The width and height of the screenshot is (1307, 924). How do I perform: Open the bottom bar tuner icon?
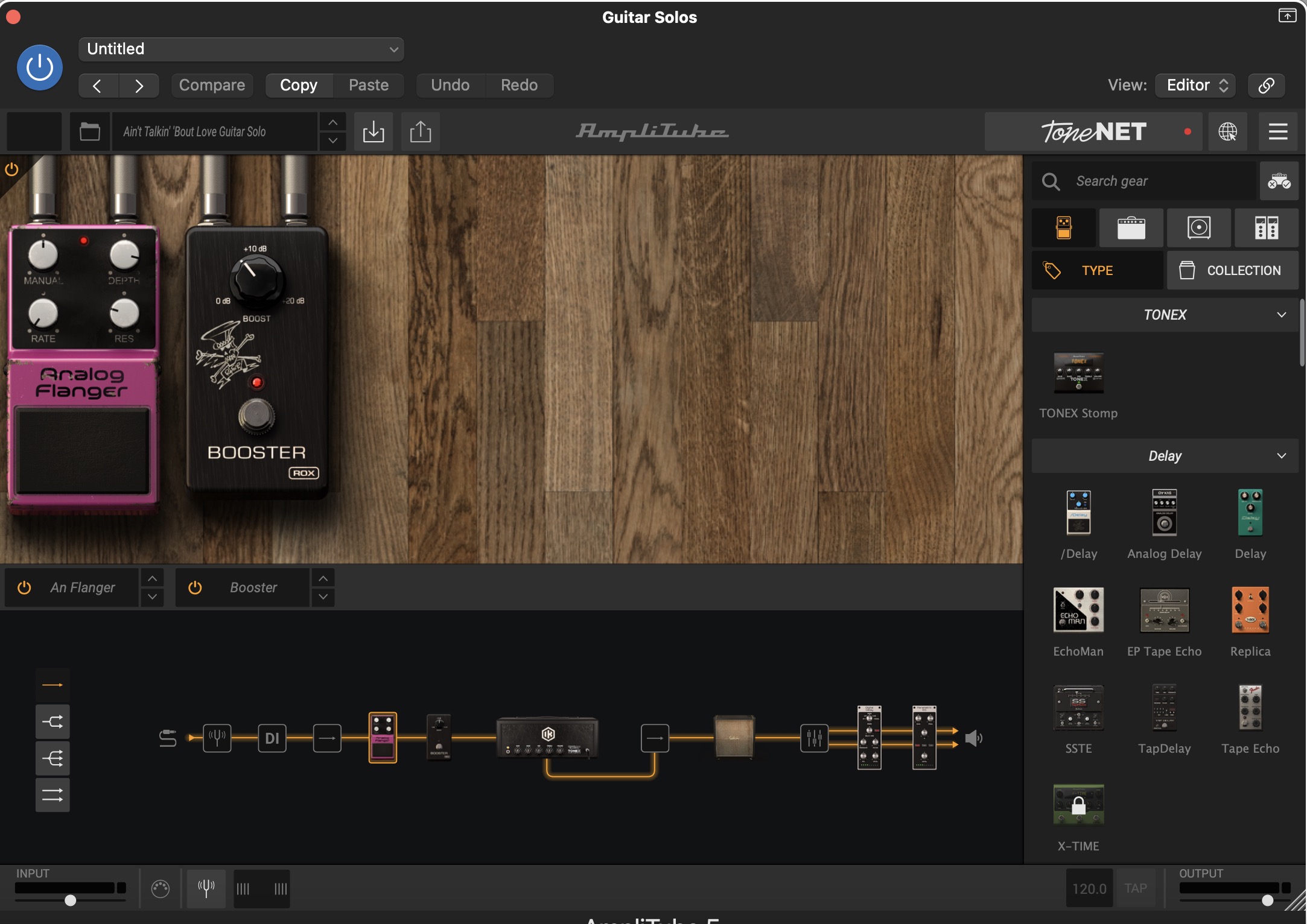click(206, 888)
